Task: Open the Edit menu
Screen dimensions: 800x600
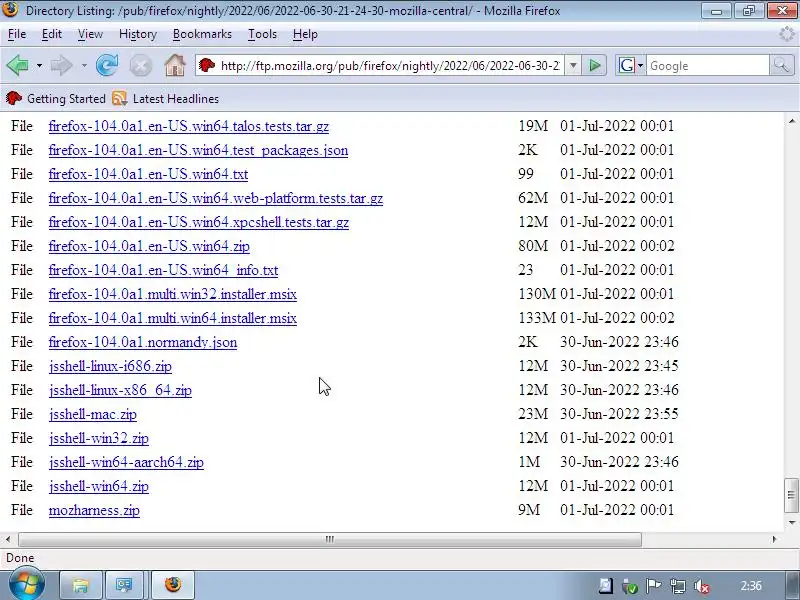Action: [52, 34]
